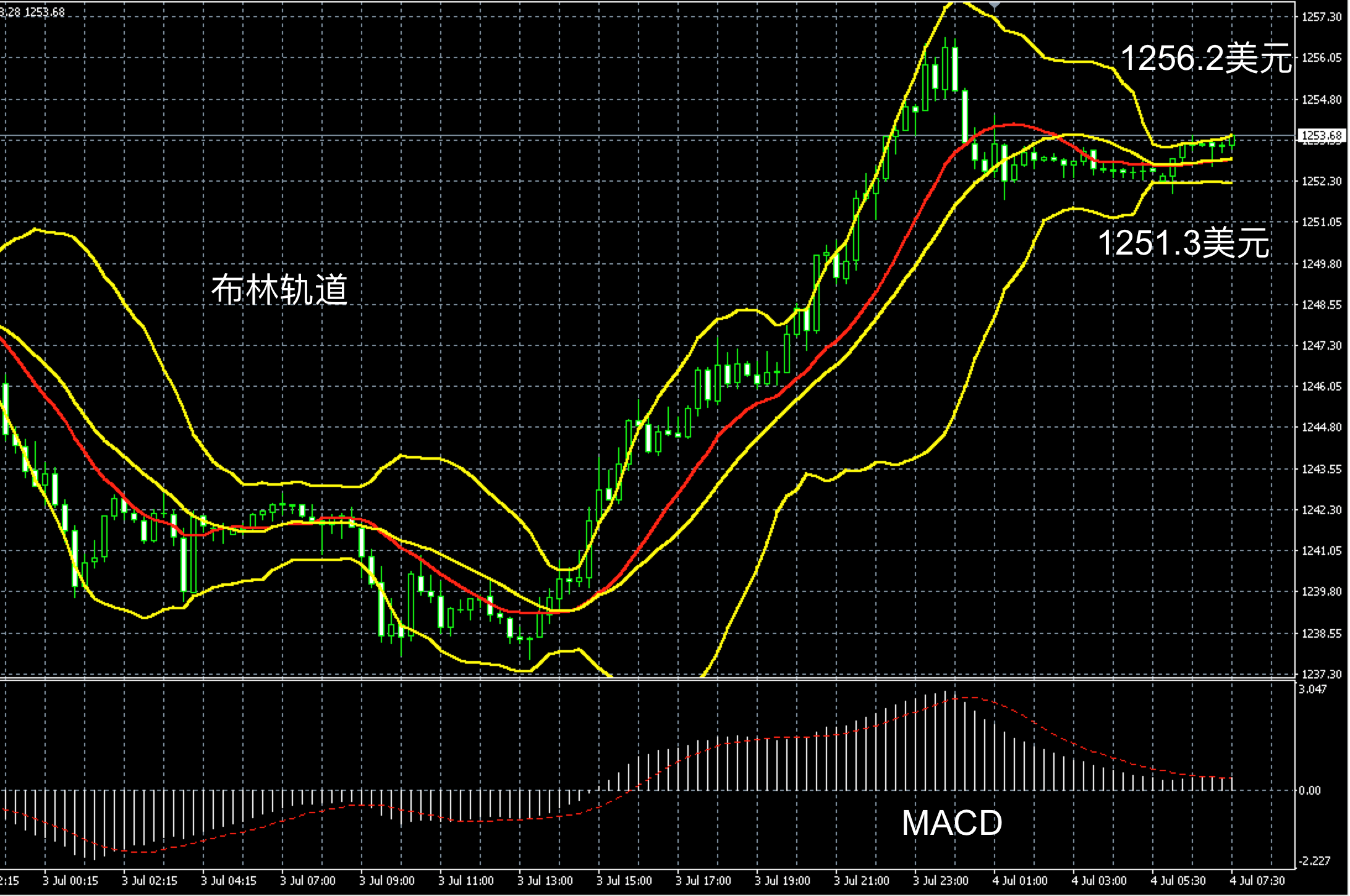Select the 1251.3美元 support label

[x=1183, y=243]
